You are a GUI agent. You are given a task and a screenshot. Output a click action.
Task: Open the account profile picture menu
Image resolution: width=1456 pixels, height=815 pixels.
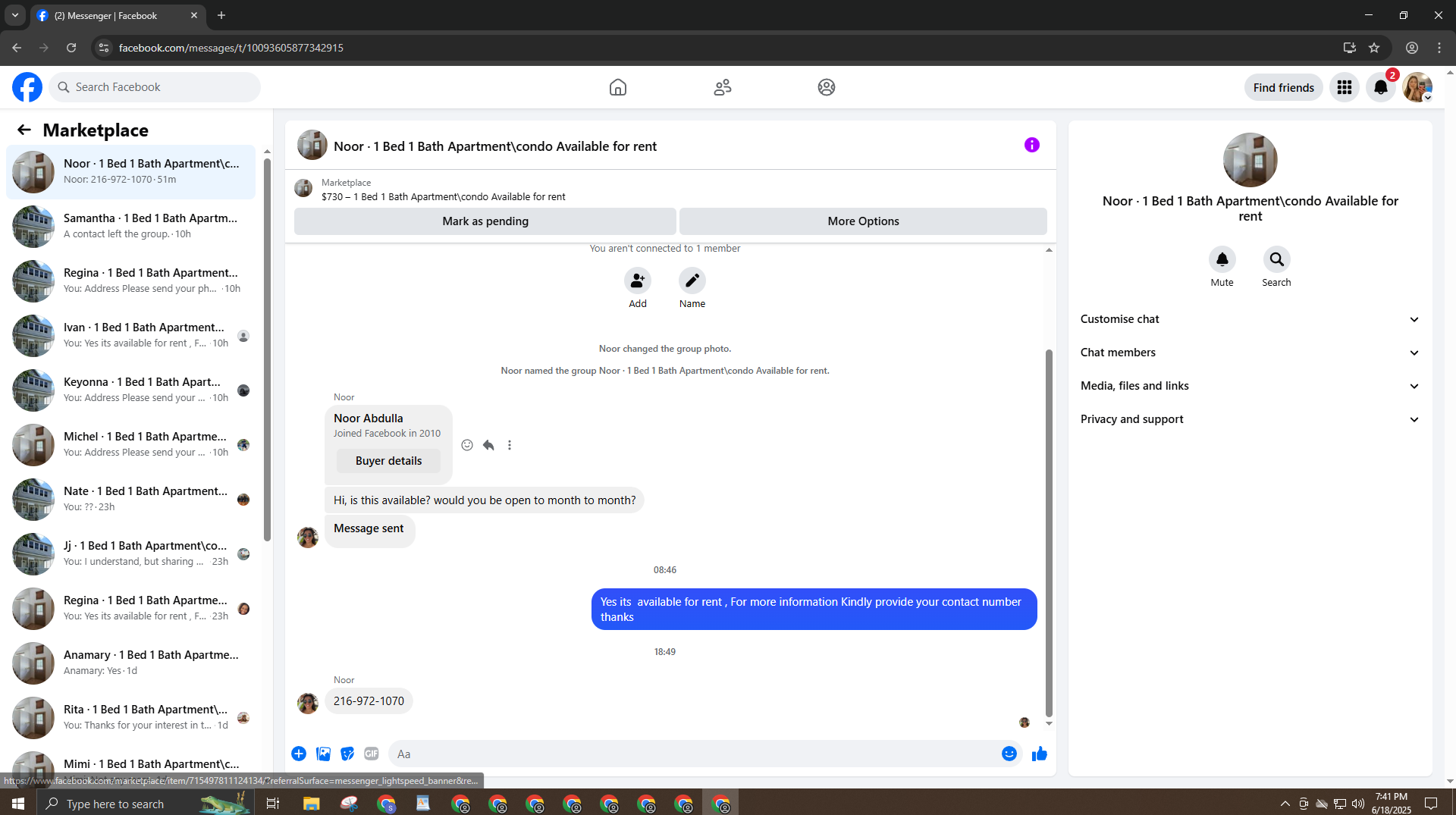click(x=1417, y=87)
